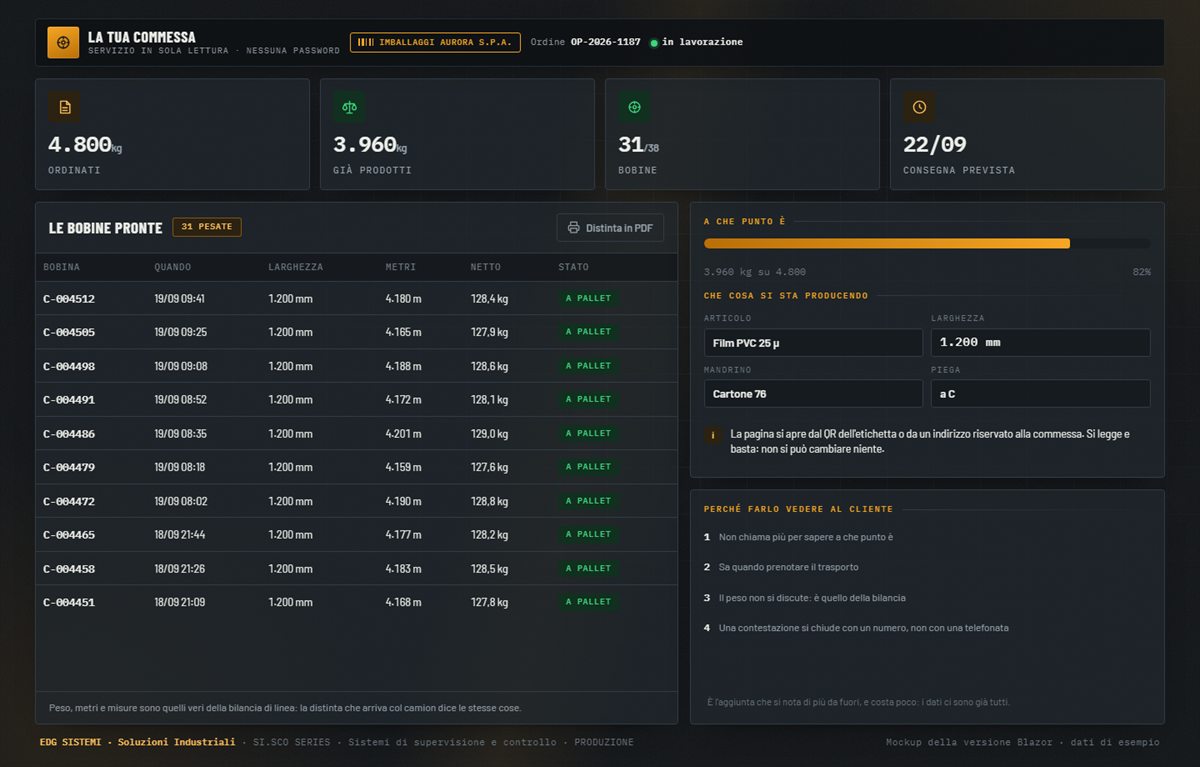Click the Larghezza field showing 1.200 mm
This screenshot has height=767, width=1200.
click(x=1041, y=343)
